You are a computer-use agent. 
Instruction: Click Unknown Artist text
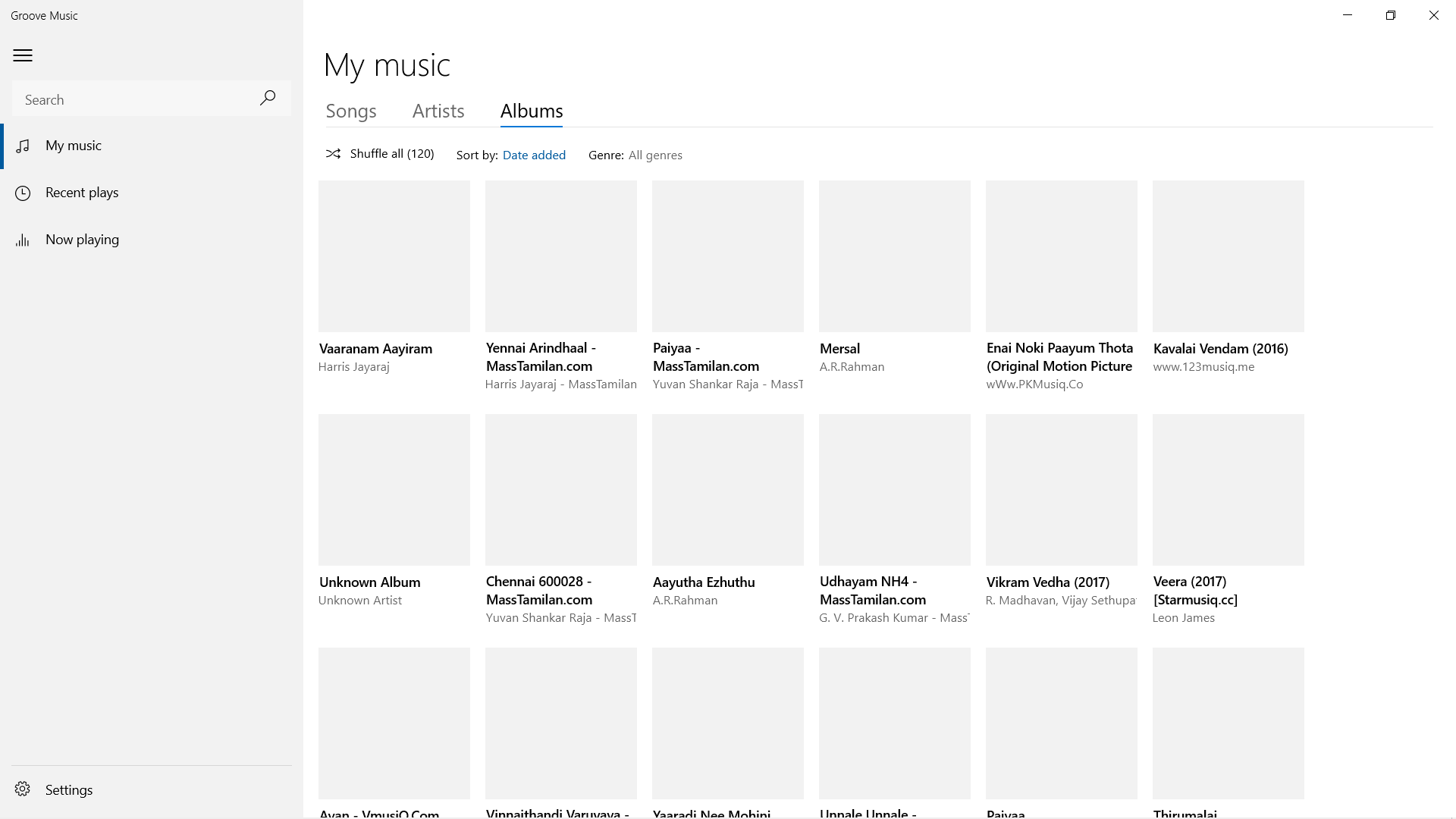[x=360, y=601]
